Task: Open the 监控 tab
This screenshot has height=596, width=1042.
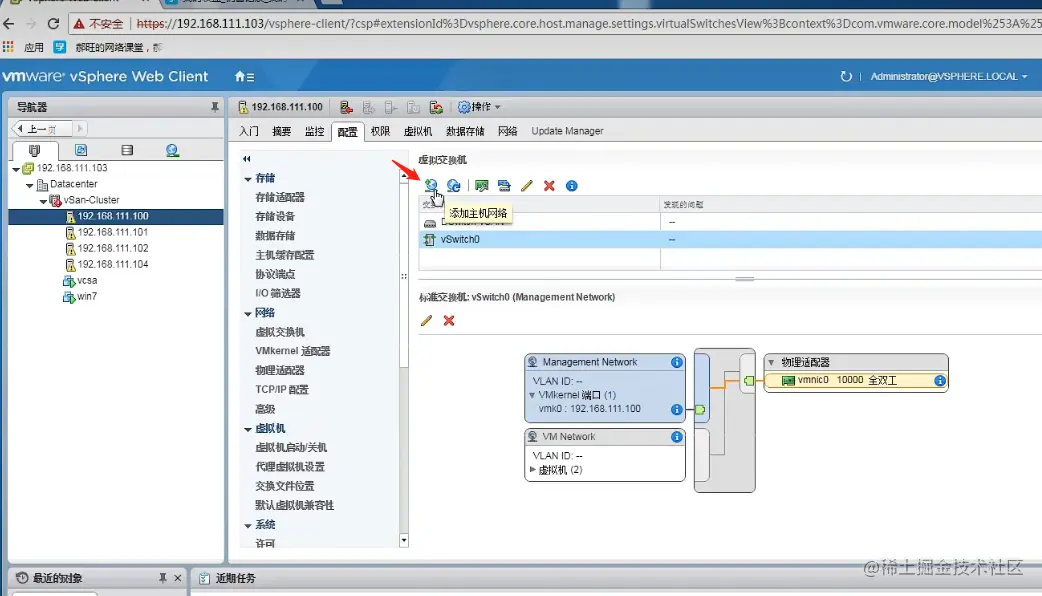Action: 314,131
